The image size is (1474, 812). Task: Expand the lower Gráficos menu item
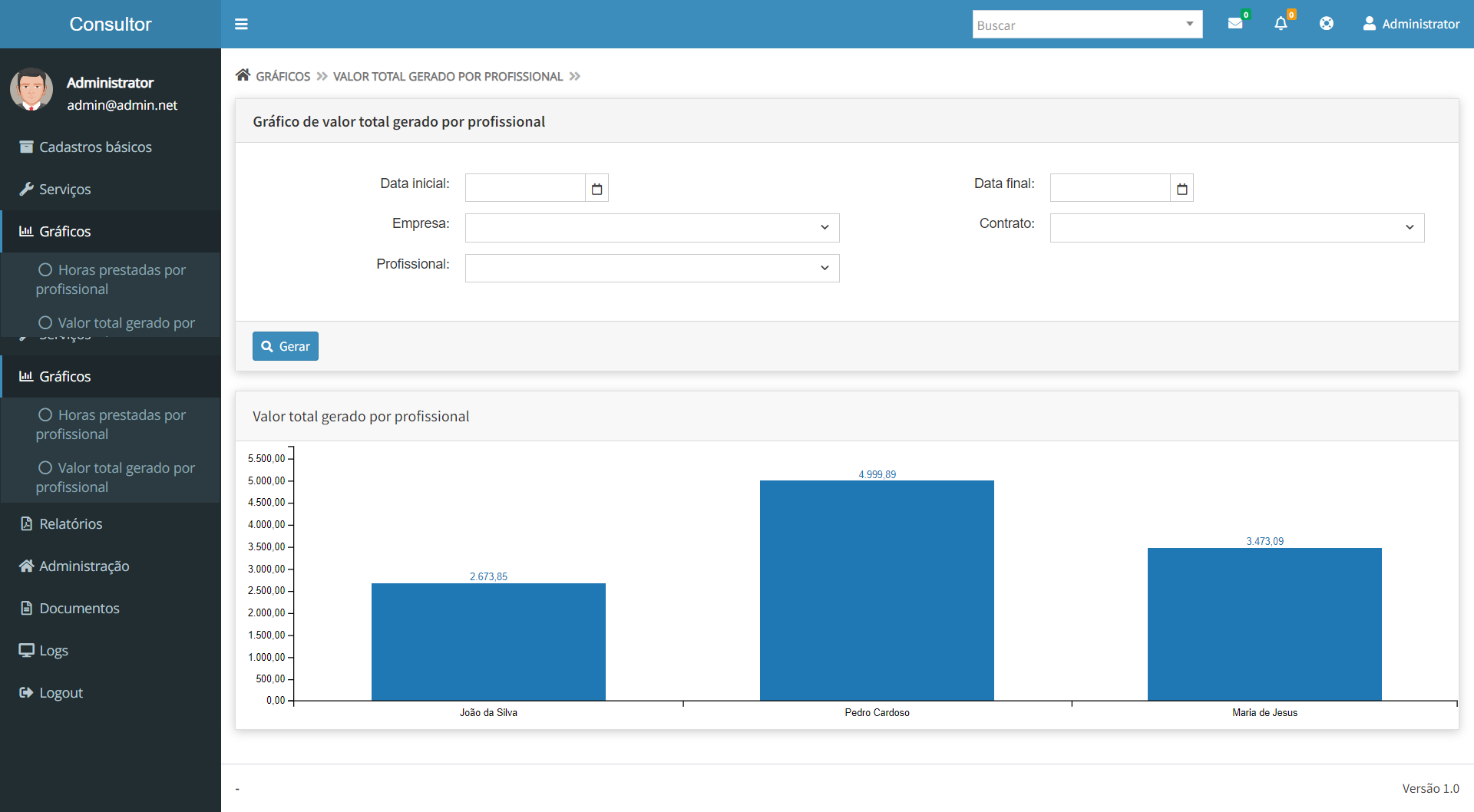tap(111, 376)
